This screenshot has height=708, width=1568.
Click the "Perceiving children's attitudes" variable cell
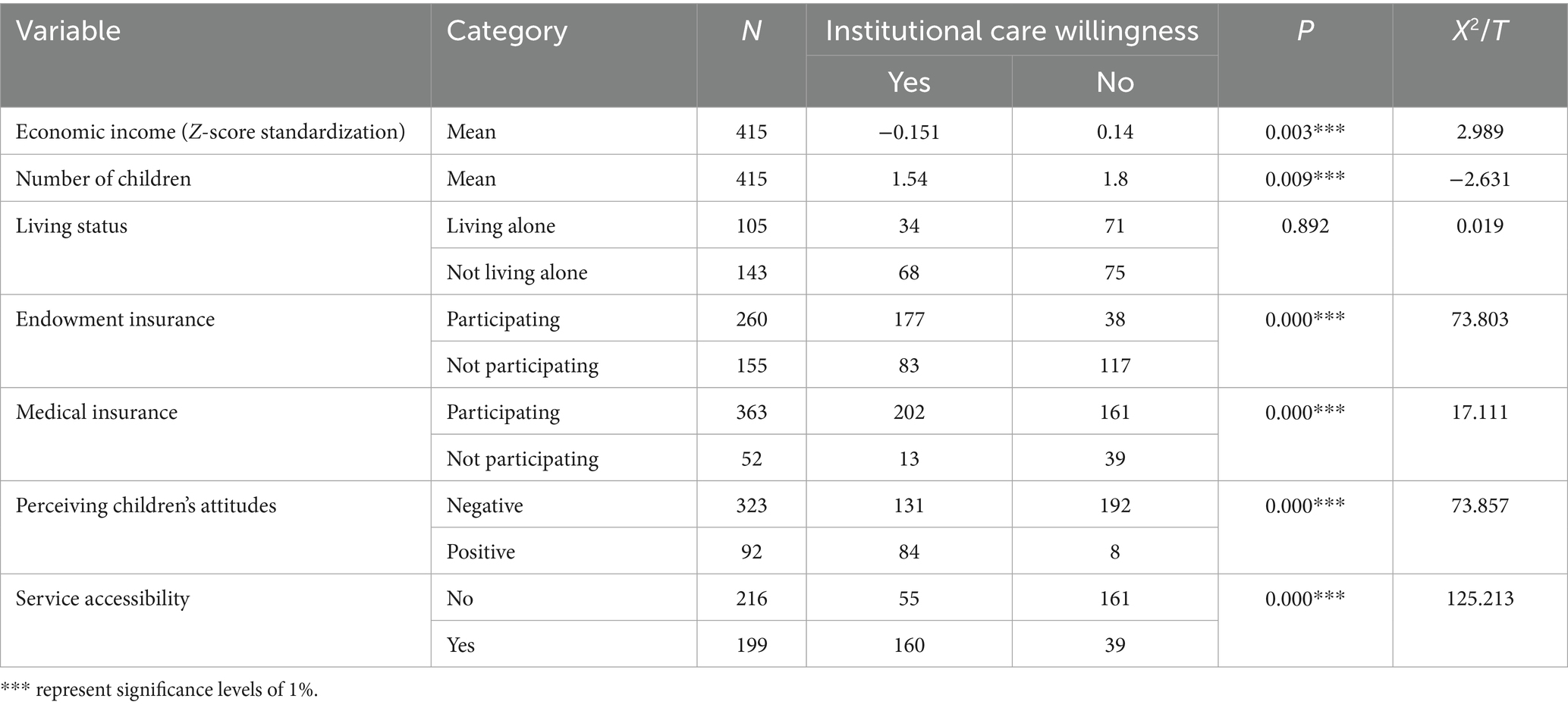click(146, 506)
